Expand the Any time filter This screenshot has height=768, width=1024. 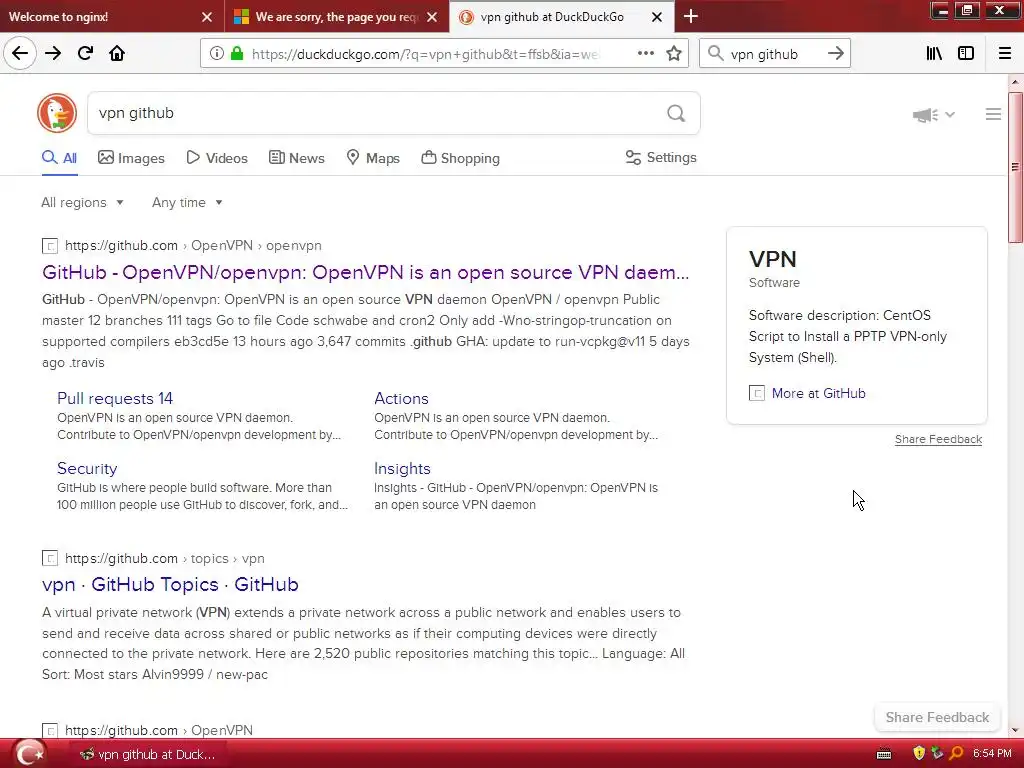point(187,202)
